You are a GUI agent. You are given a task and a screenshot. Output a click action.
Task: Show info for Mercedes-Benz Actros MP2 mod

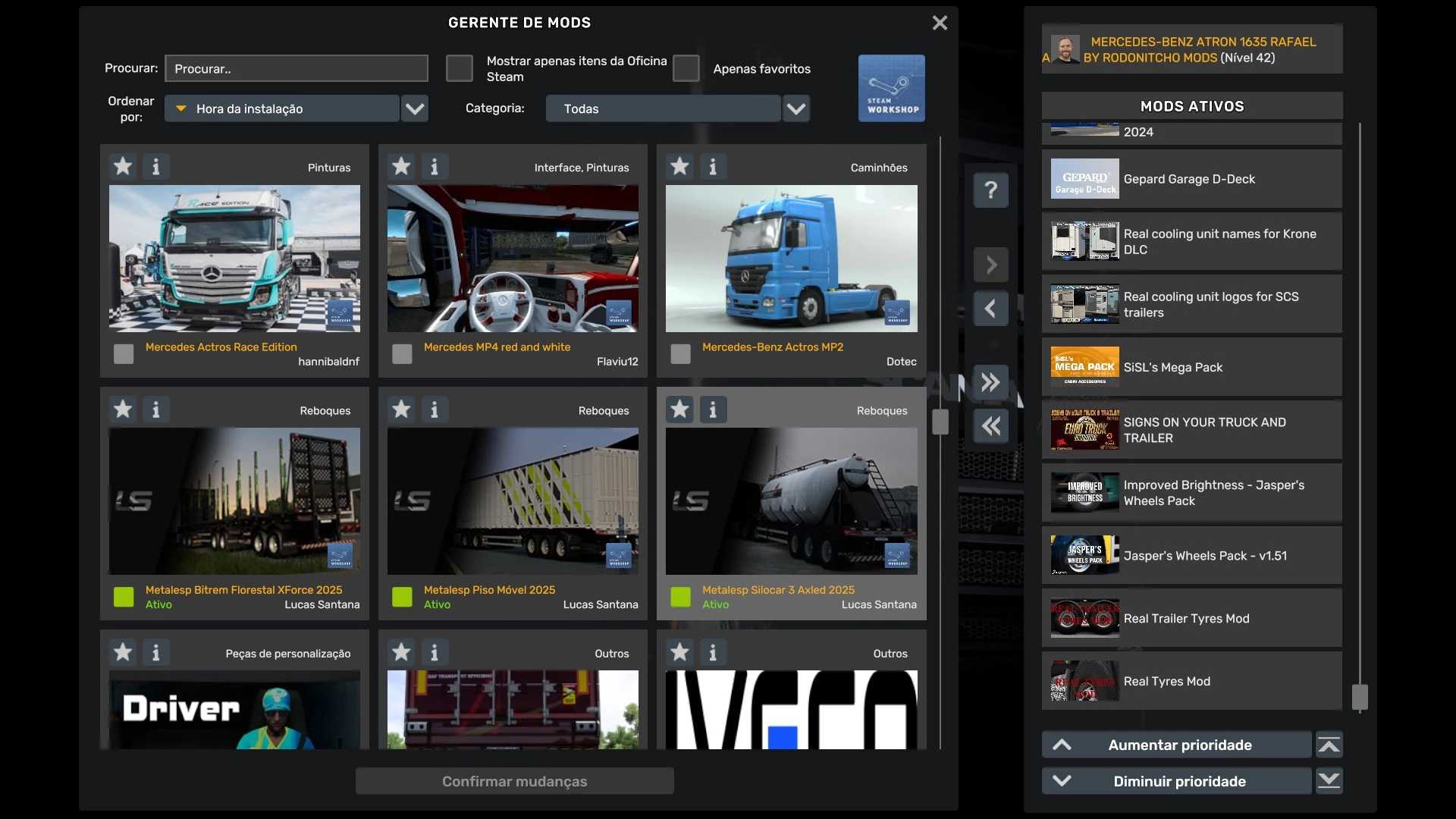pos(713,166)
